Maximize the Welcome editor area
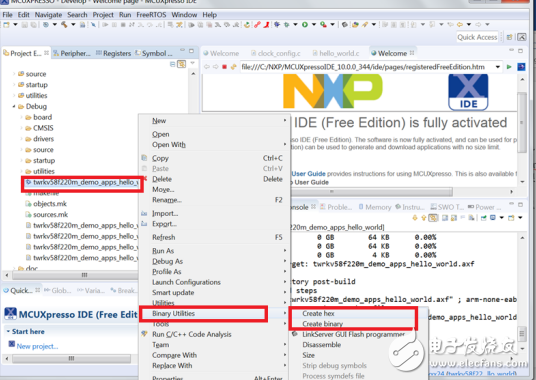The width and height of the screenshot is (536, 380). [x=520, y=51]
